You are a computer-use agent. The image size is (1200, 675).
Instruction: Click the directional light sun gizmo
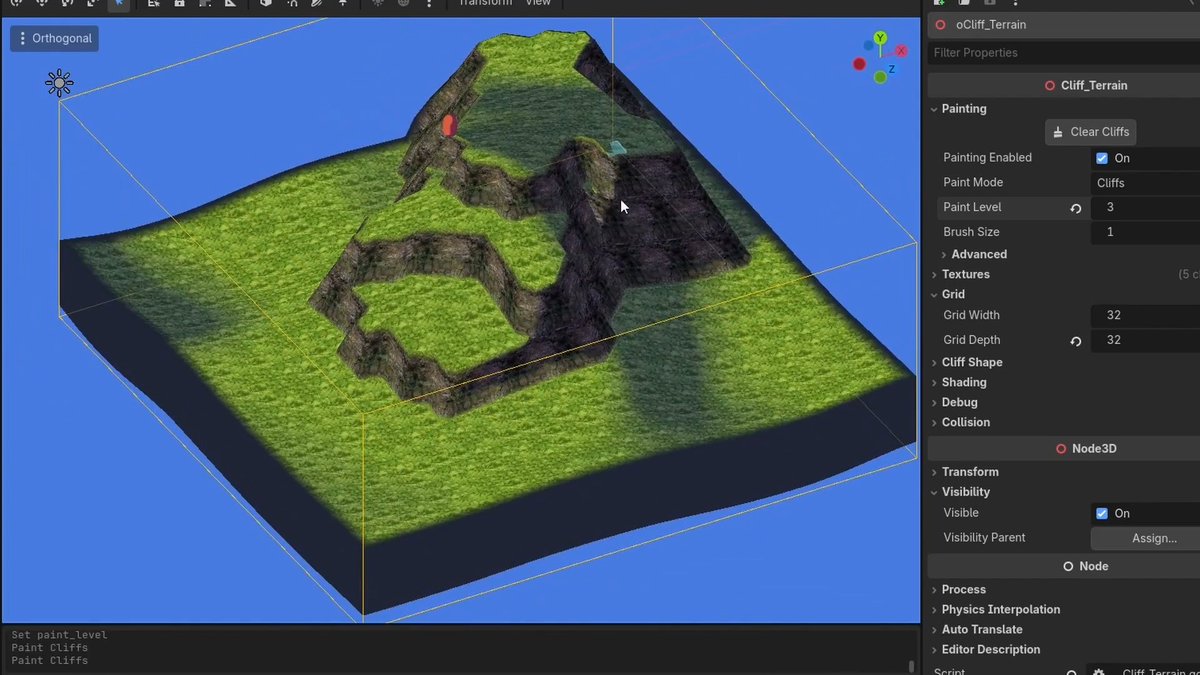[59, 83]
